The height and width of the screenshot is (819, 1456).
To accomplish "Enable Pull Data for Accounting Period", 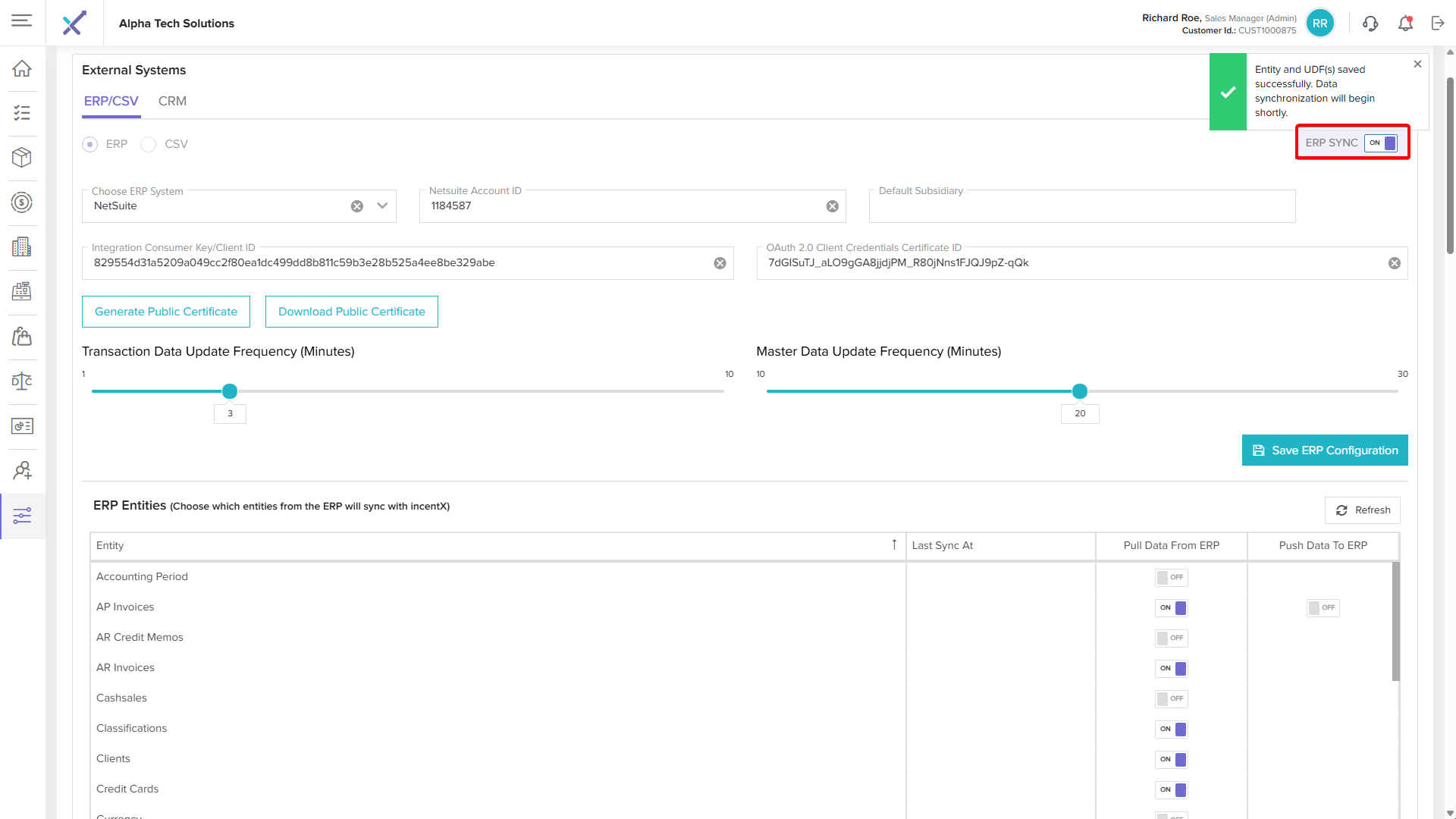I will click(1171, 578).
